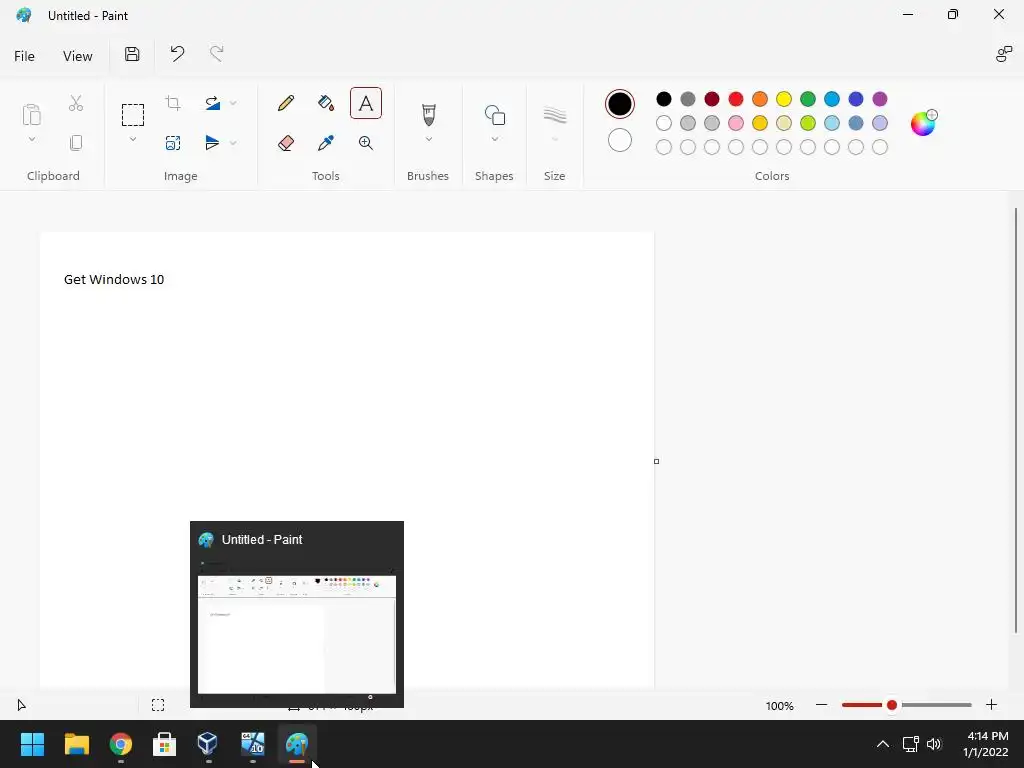This screenshot has width=1024, height=768.
Task: Click the Paint taskbar icon
Action: tap(297, 744)
